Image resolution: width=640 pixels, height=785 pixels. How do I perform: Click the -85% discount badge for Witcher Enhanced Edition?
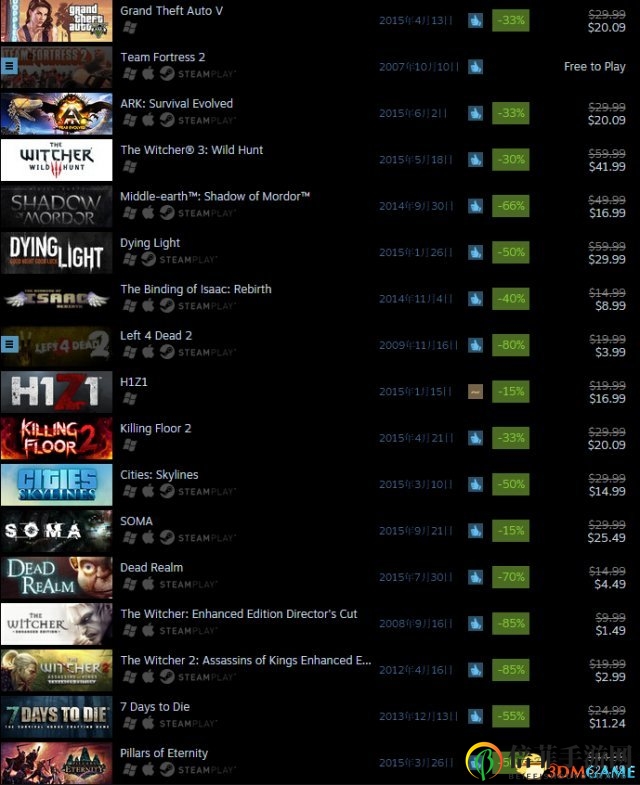point(511,624)
